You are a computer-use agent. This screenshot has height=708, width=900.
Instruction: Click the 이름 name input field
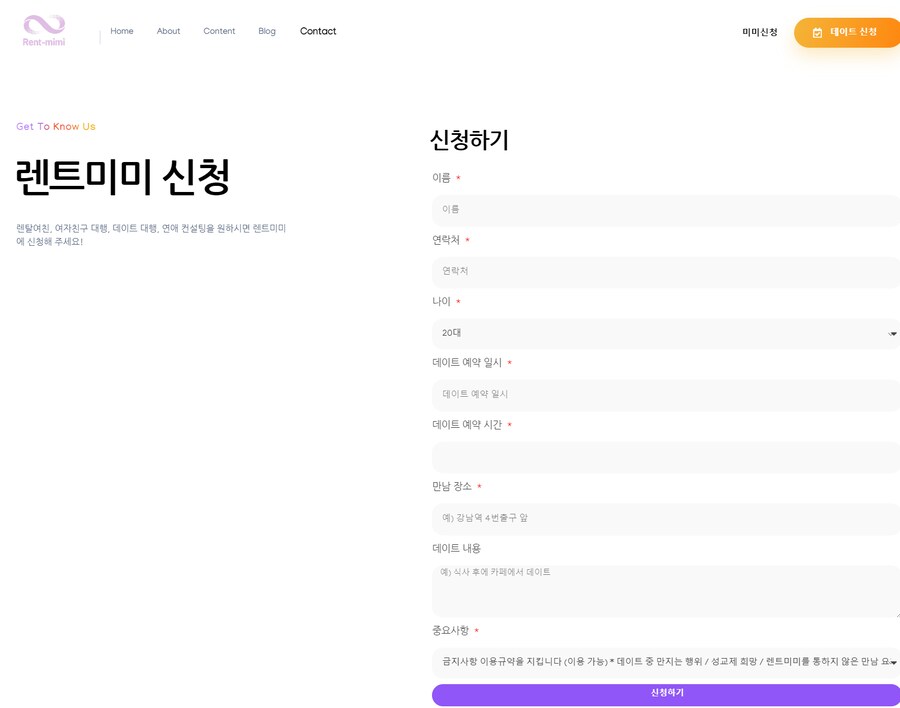(665, 209)
